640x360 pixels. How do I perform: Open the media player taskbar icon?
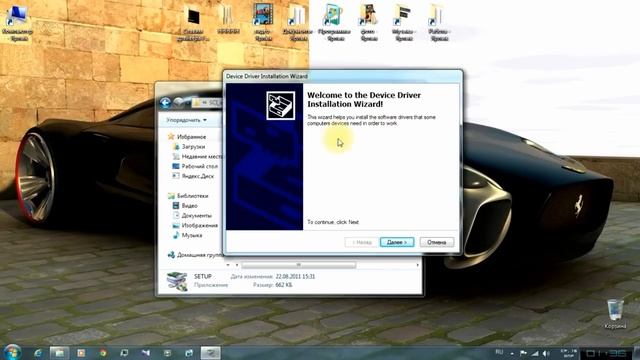[81, 353]
